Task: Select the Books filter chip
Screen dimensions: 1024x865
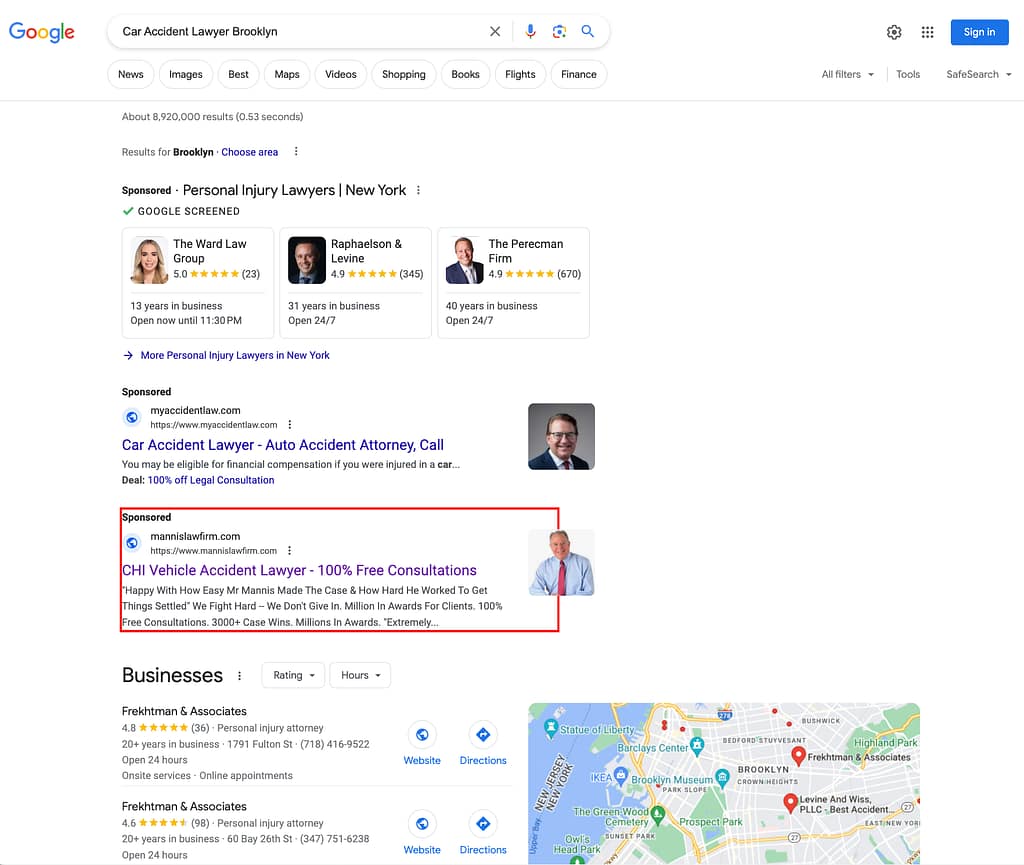Action: pos(465,74)
